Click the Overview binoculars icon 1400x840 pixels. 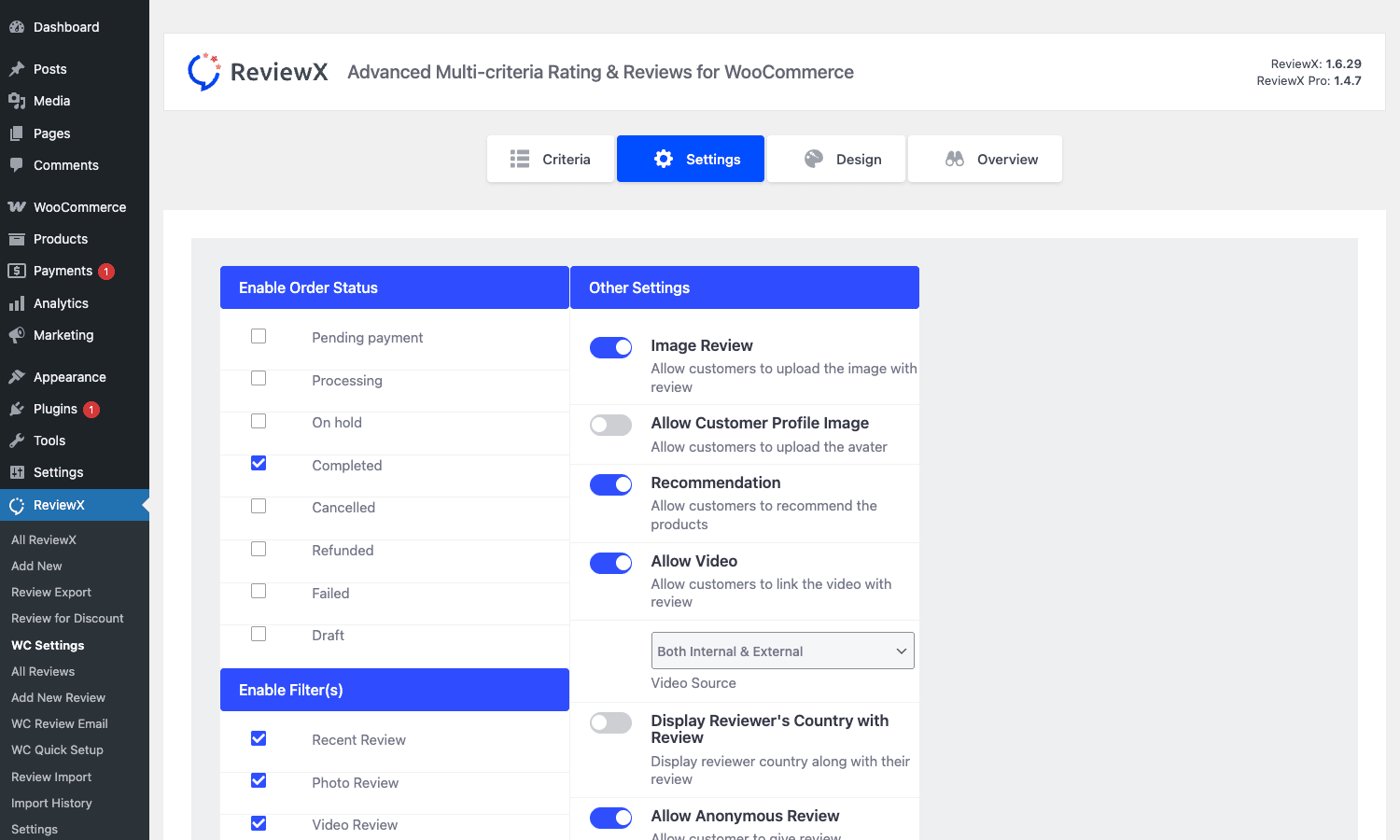tap(955, 159)
